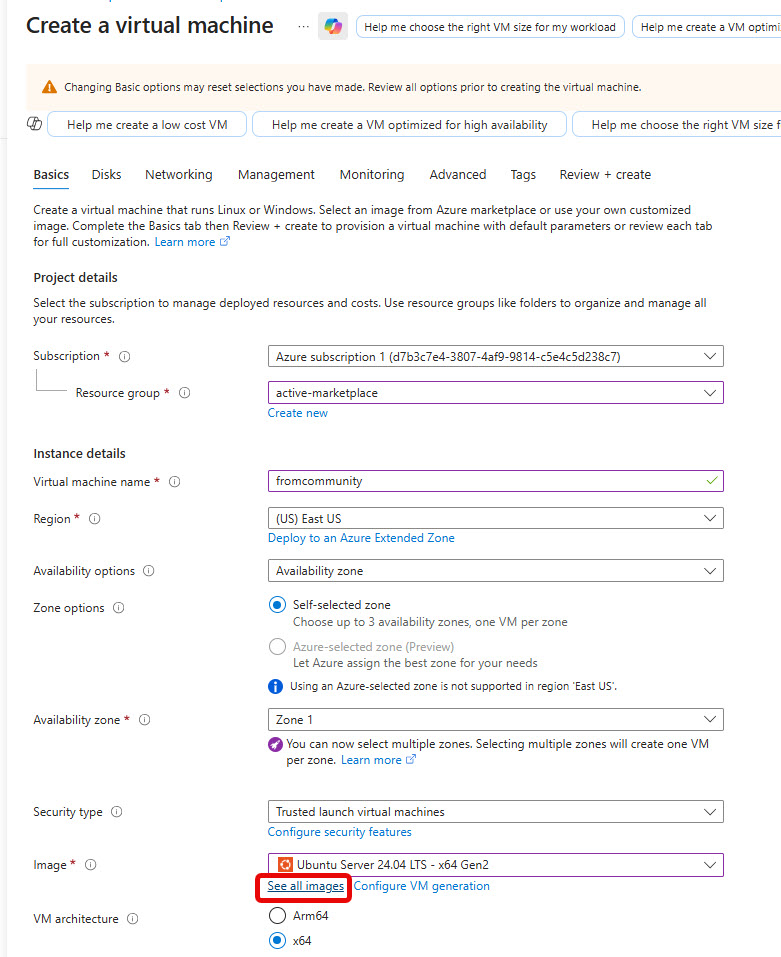
Task: Click the info icon next to Security type
Action: [x=117, y=812]
